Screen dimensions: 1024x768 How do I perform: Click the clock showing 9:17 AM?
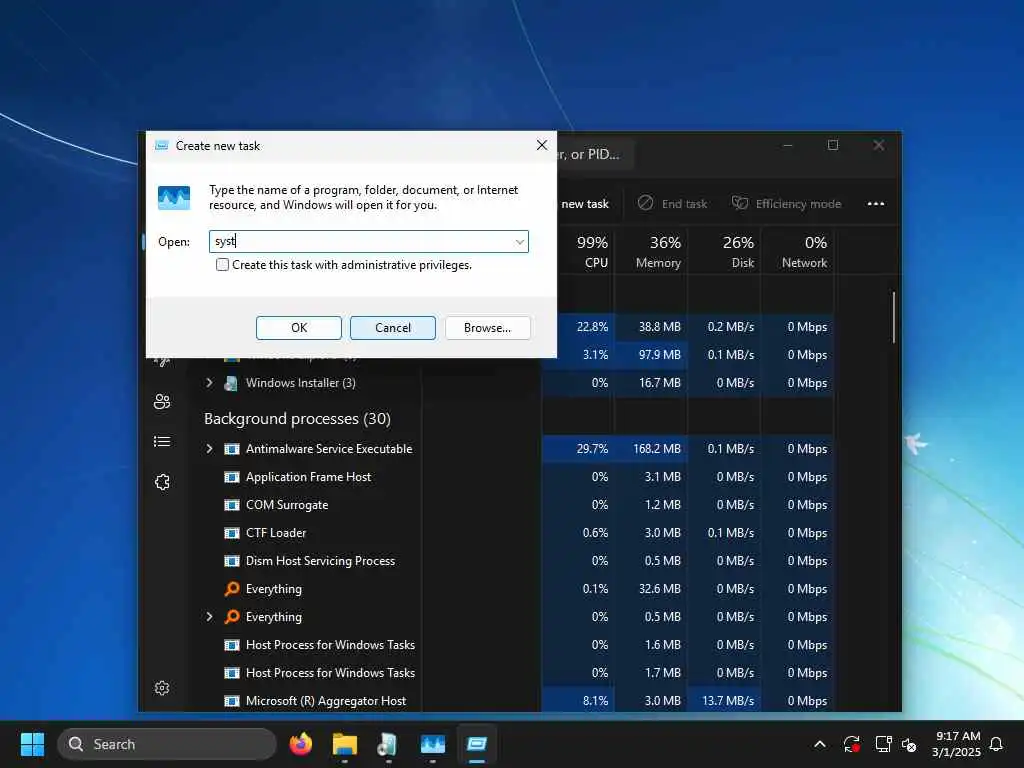point(957,736)
